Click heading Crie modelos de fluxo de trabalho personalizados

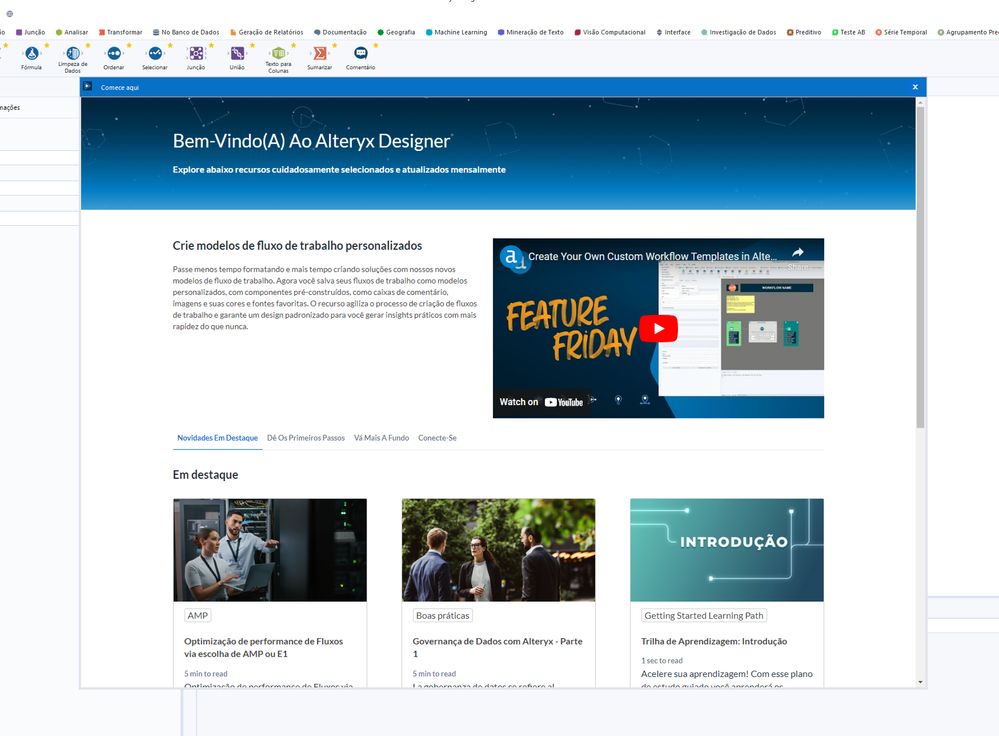click(x=297, y=246)
